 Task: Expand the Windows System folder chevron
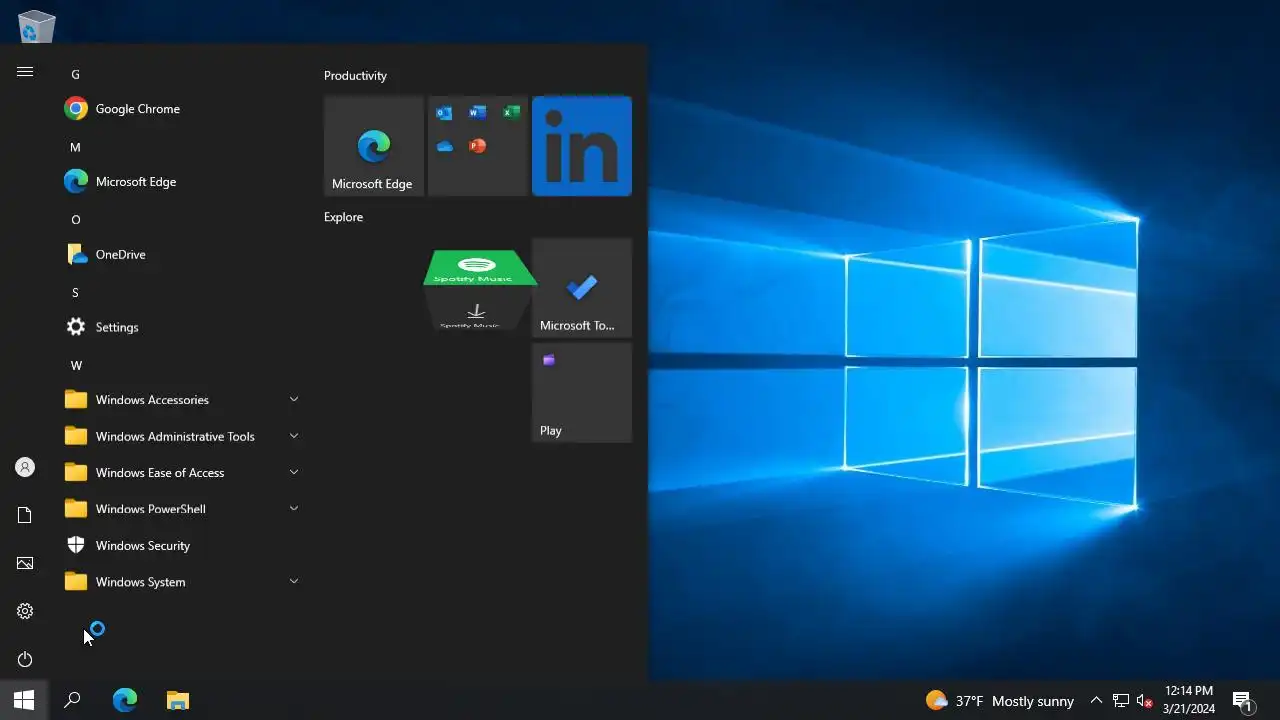pos(294,581)
